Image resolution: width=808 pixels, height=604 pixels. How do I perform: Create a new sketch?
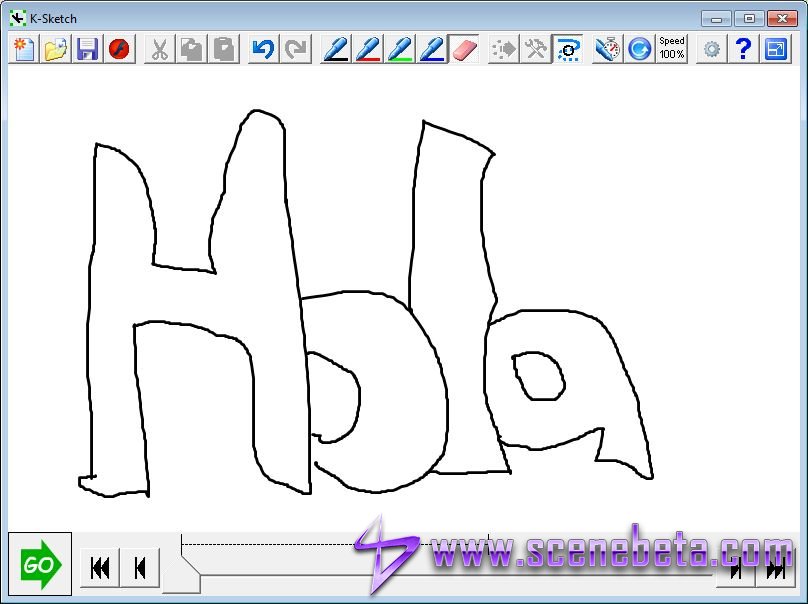pos(23,48)
